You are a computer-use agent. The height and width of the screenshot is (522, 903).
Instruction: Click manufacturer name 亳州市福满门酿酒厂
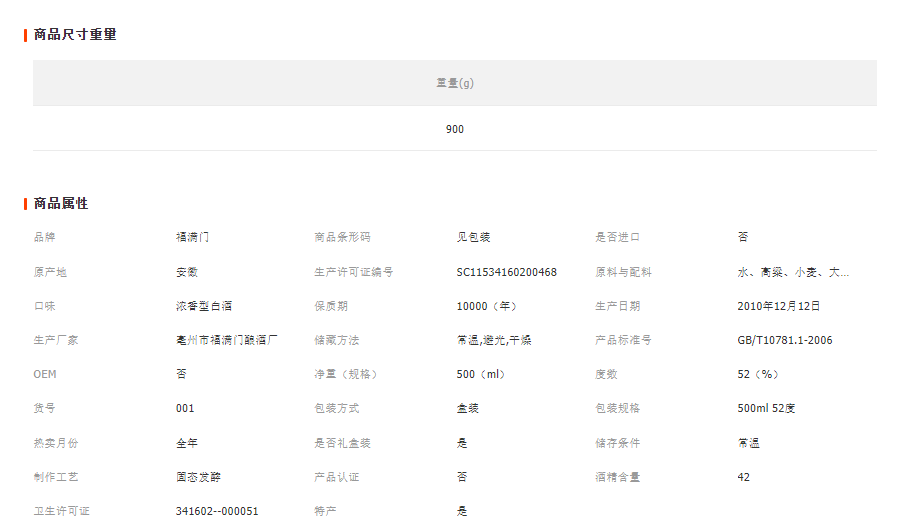click(227, 340)
